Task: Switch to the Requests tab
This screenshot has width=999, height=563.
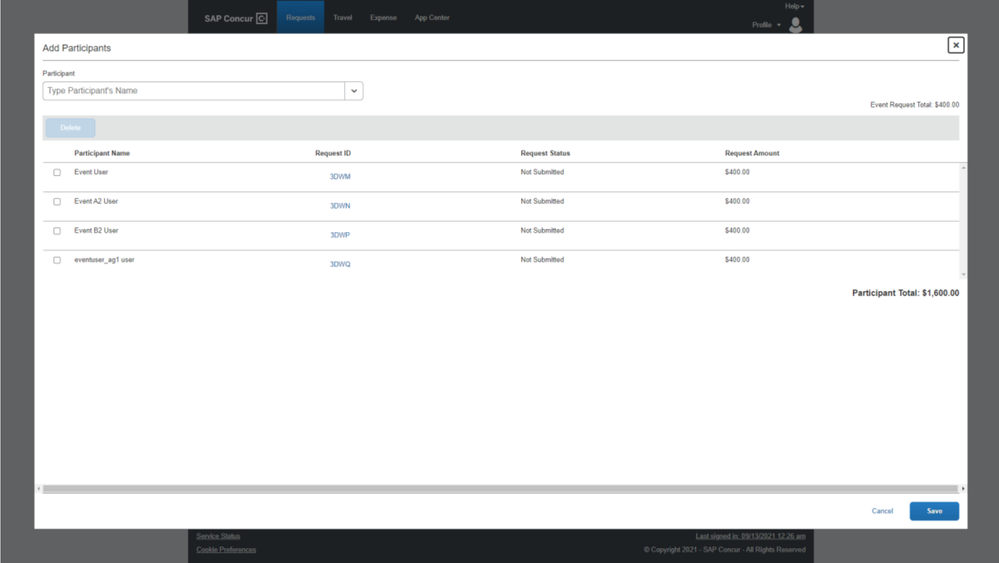Action: point(300,17)
